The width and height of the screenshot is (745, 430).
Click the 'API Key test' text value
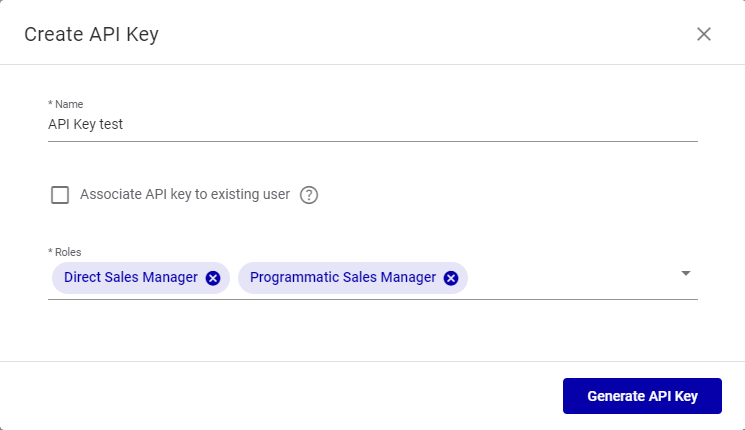(86, 125)
